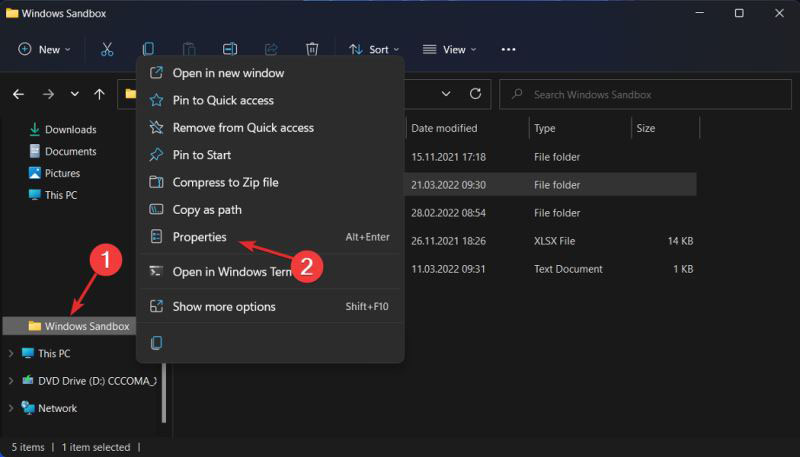
Task: Expand the Network tree node
Action: (x=11, y=408)
